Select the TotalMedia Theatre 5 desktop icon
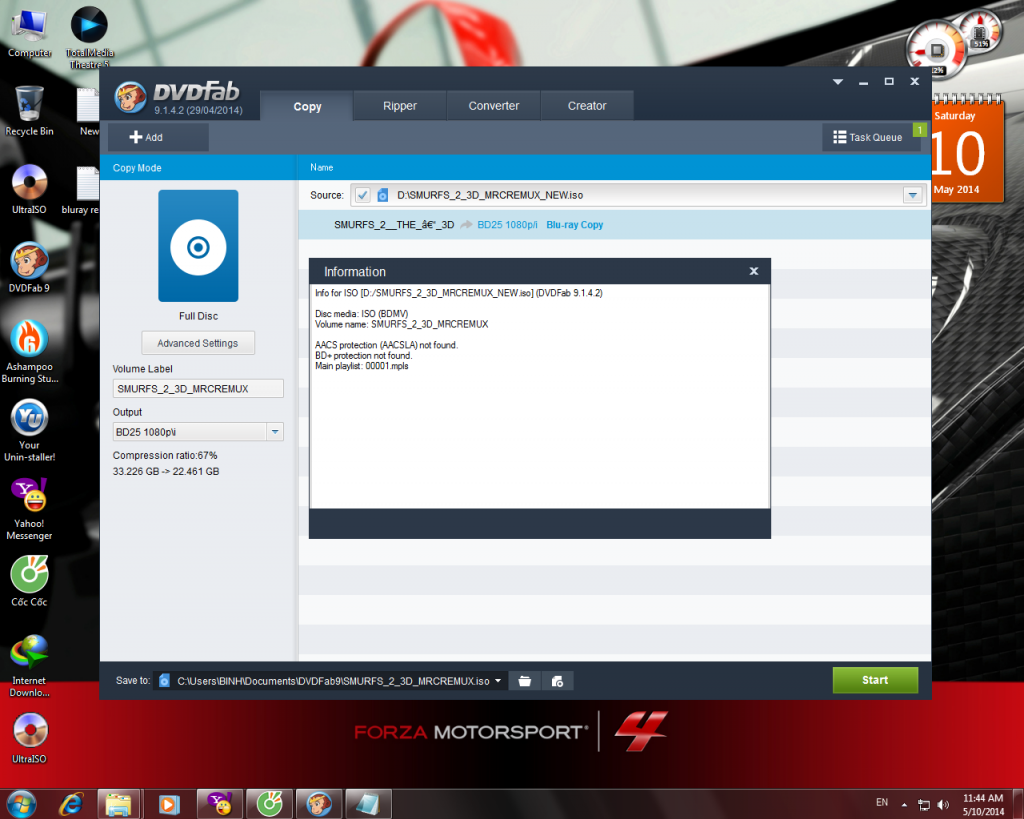This screenshot has height=819, width=1024. [x=89, y=37]
